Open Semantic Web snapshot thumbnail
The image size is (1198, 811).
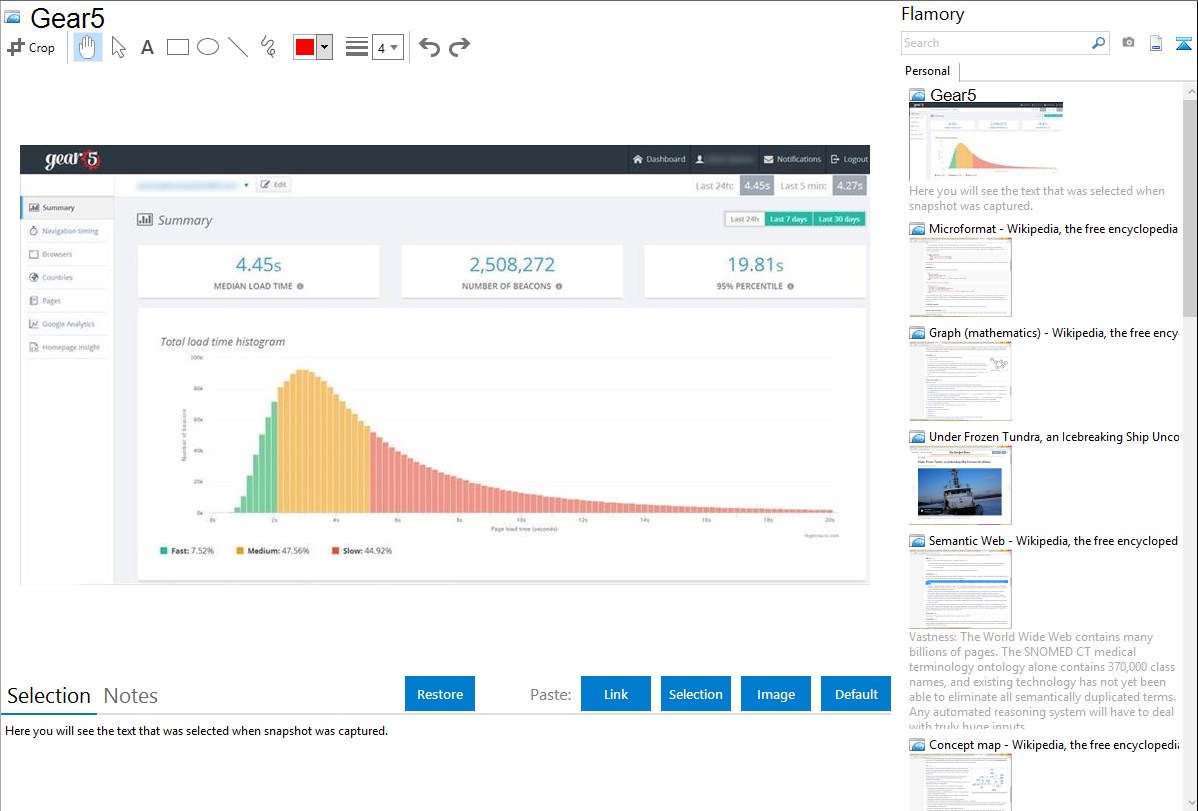[x=960, y=589]
